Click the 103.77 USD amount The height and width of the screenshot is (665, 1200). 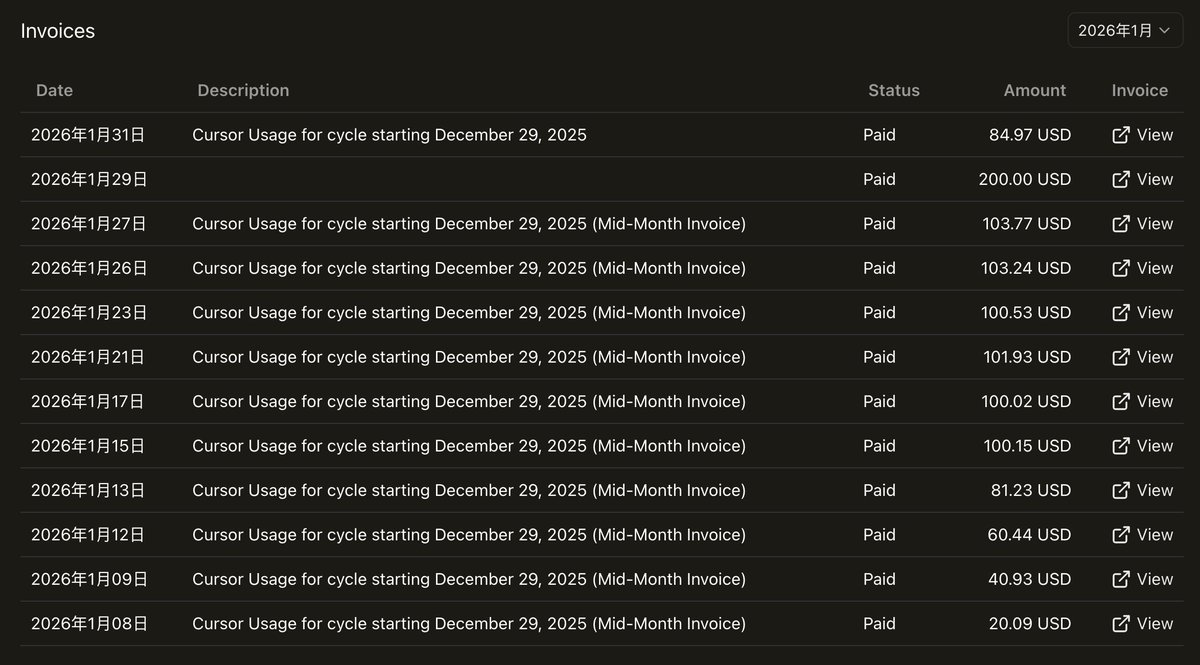[1027, 224]
